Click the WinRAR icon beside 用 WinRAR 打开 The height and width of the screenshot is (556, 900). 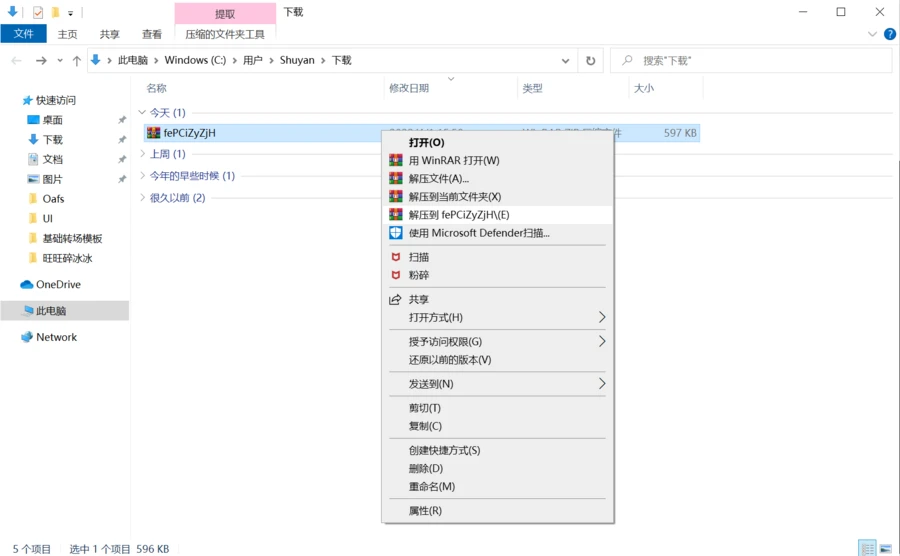click(396, 160)
